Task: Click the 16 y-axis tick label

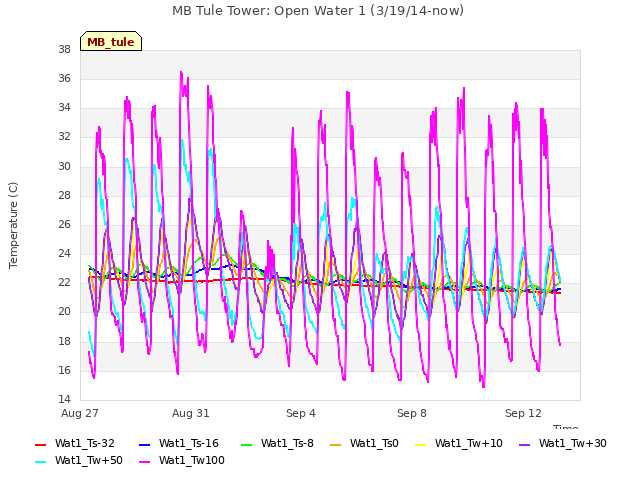Action: click(64, 370)
